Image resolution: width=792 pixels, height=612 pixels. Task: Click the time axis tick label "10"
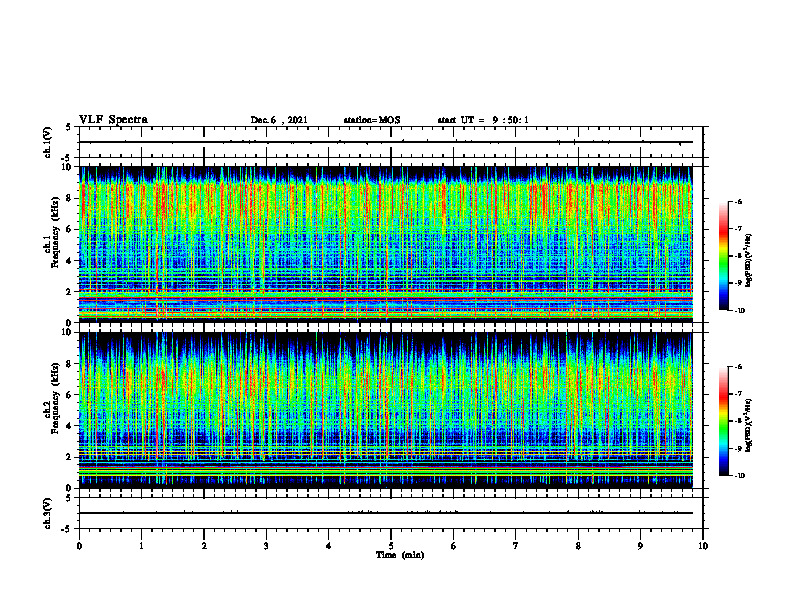tap(703, 546)
